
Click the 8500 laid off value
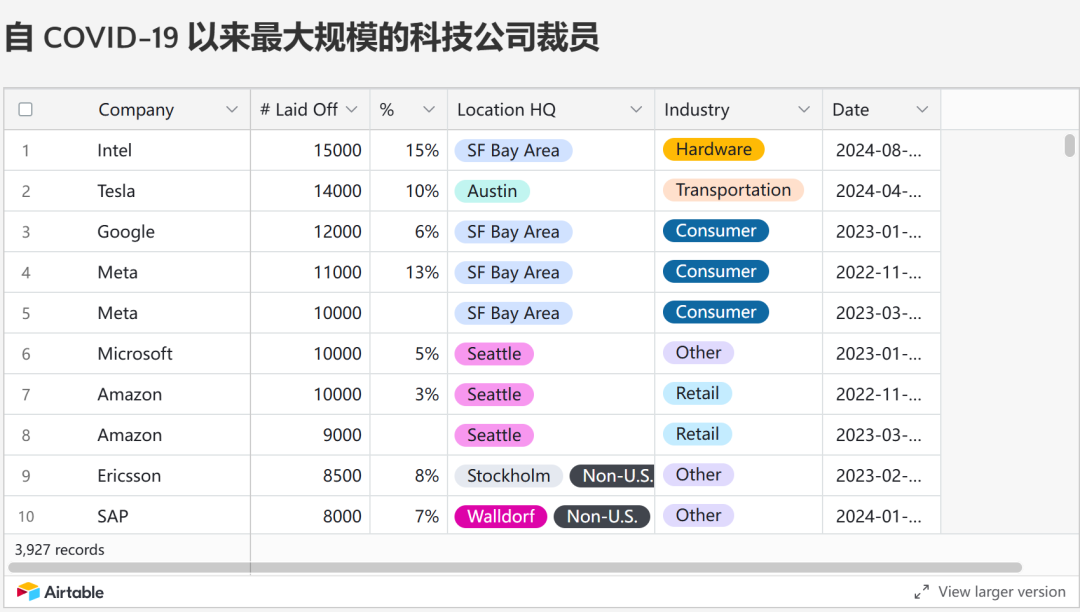342,476
